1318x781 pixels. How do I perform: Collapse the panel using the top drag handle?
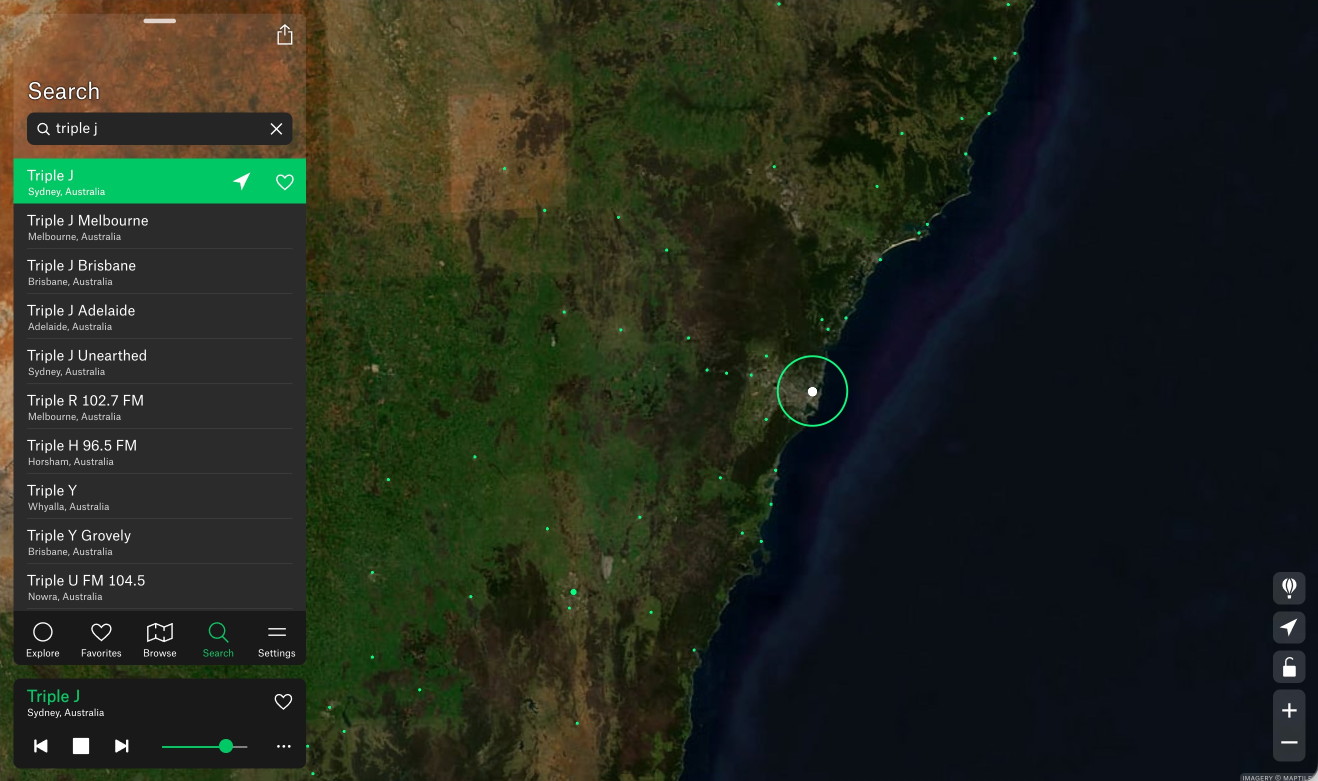point(160,21)
